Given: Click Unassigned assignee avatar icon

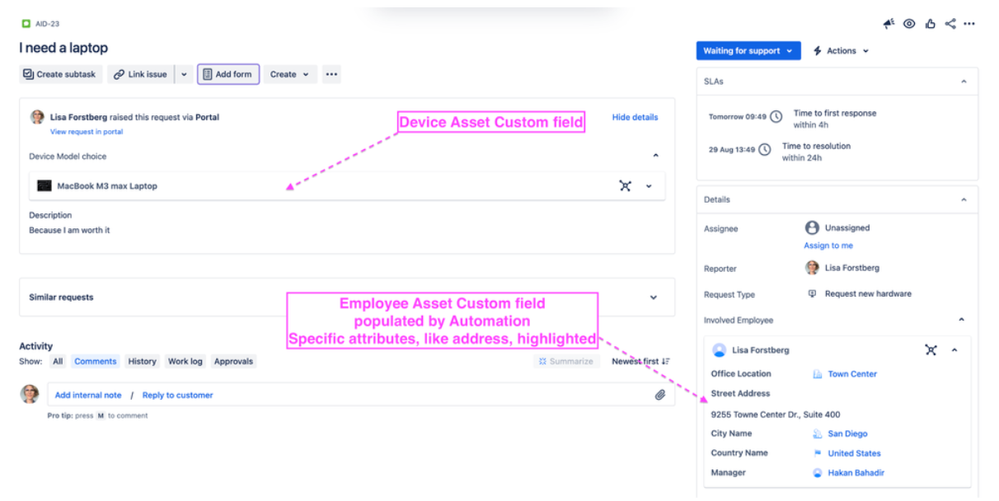Looking at the screenshot, I should tap(812, 228).
